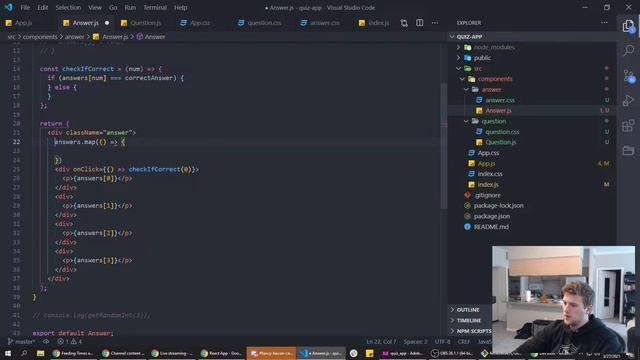The height and width of the screenshot is (360, 640).
Task: Open Windows Start menu
Action: 8,353
